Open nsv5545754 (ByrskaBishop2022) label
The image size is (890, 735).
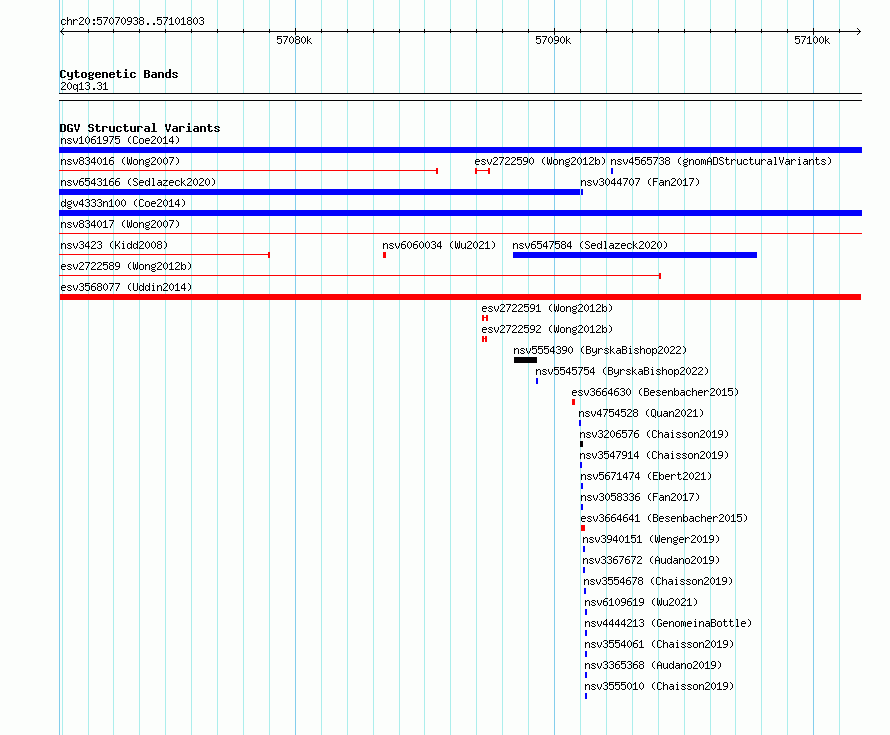click(622, 371)
